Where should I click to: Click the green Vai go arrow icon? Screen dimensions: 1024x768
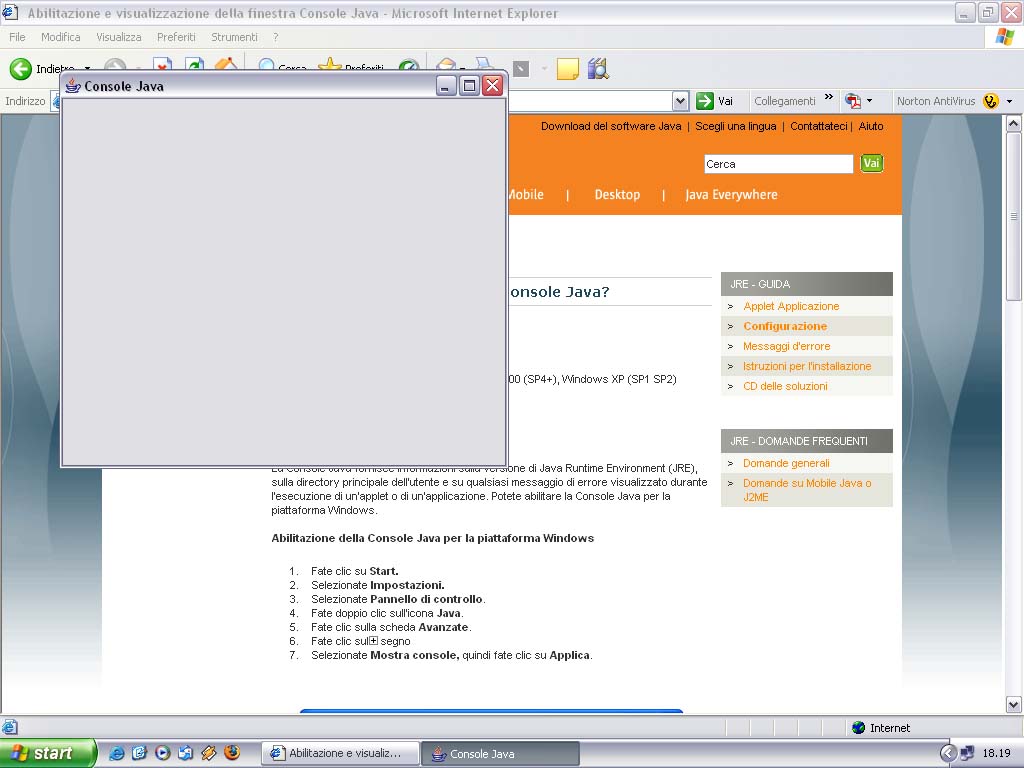tap(705, 101)
